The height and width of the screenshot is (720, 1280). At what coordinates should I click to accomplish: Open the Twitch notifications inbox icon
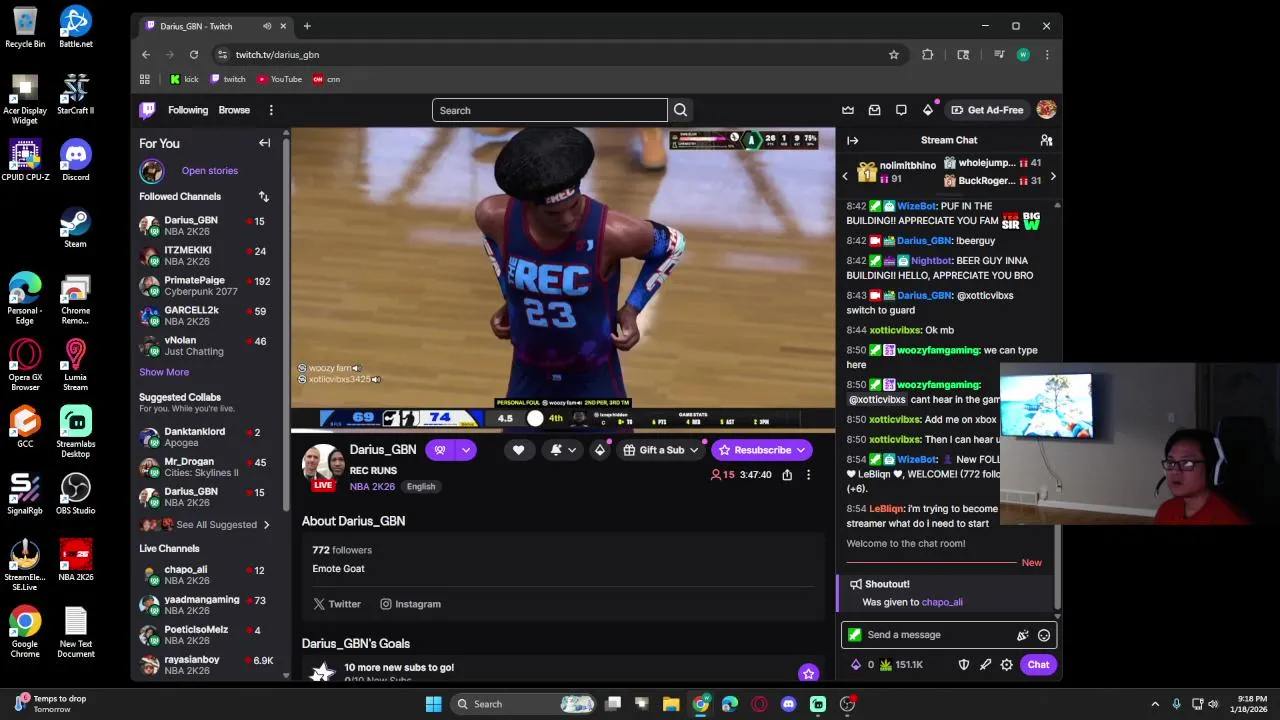875,110
